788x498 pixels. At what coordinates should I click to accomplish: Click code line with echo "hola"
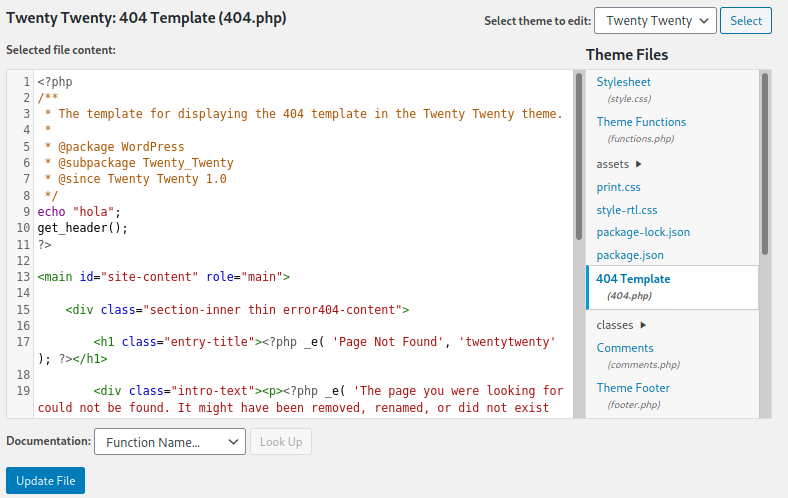79,212
